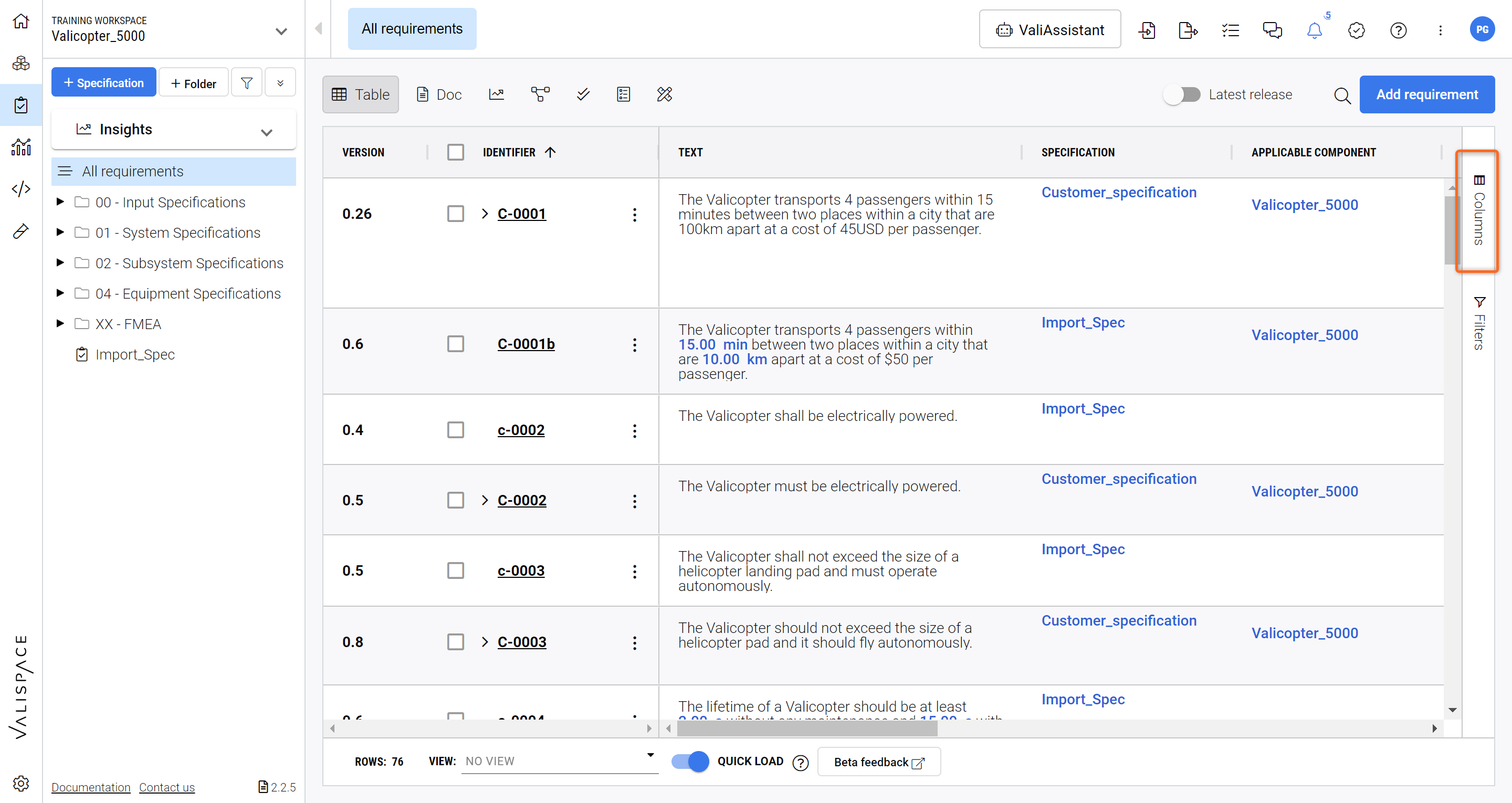Open settings gear at sidebar bottom
The height and width of the screenshot is (803, 1512).
point(21,783)
